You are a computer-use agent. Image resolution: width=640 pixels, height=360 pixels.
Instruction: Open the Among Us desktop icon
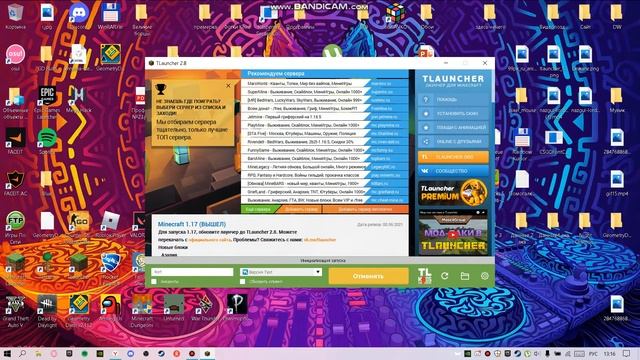110,307
